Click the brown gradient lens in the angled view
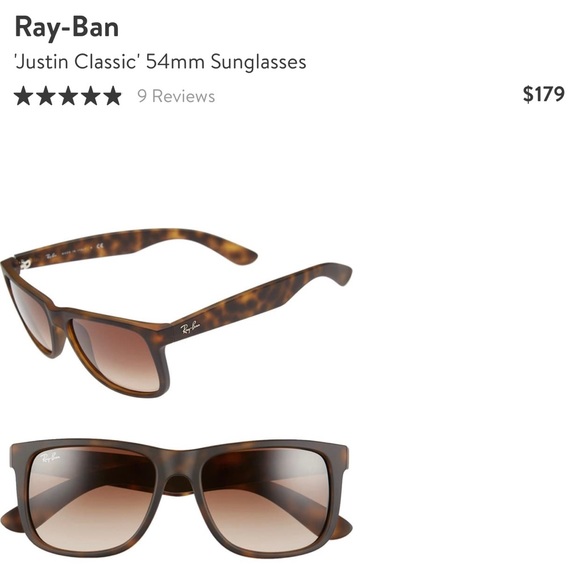This screenshot has height=580, width=580. click(x=118, y=354)
